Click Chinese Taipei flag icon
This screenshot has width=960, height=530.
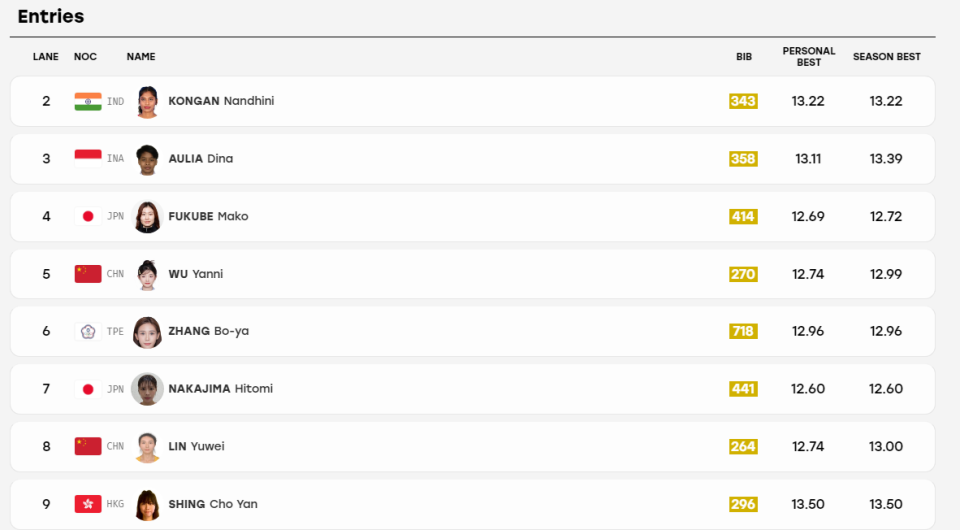(x=88, y=331)
